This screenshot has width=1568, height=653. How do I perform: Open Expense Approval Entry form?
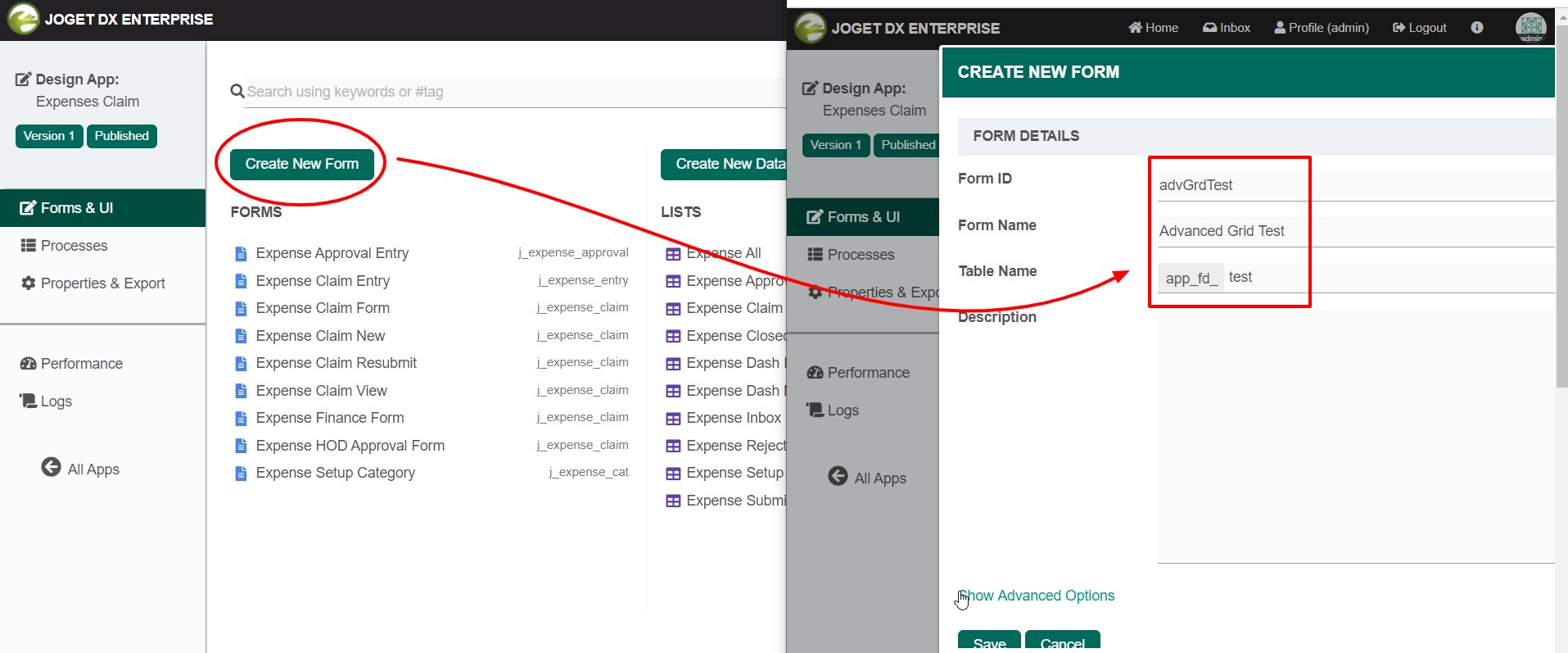click(x=332, y=253)
